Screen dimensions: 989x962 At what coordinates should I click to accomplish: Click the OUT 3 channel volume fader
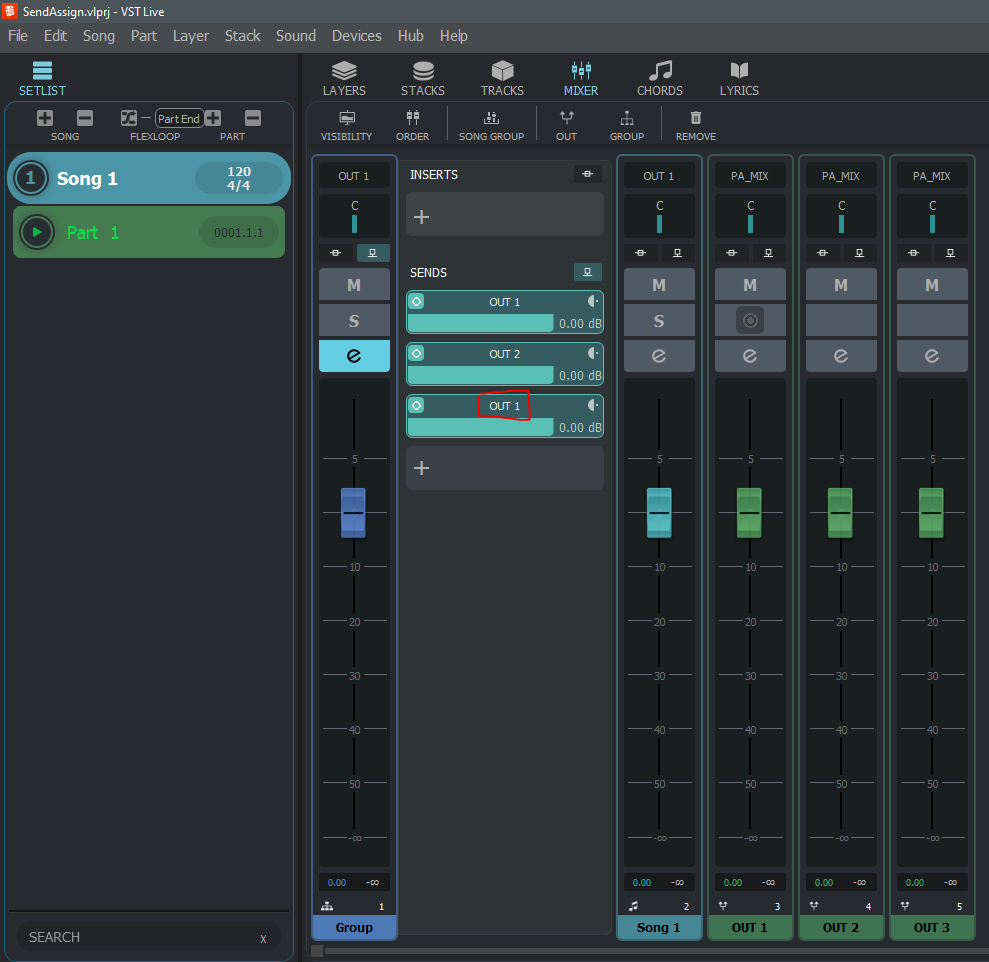click(932, 512)
